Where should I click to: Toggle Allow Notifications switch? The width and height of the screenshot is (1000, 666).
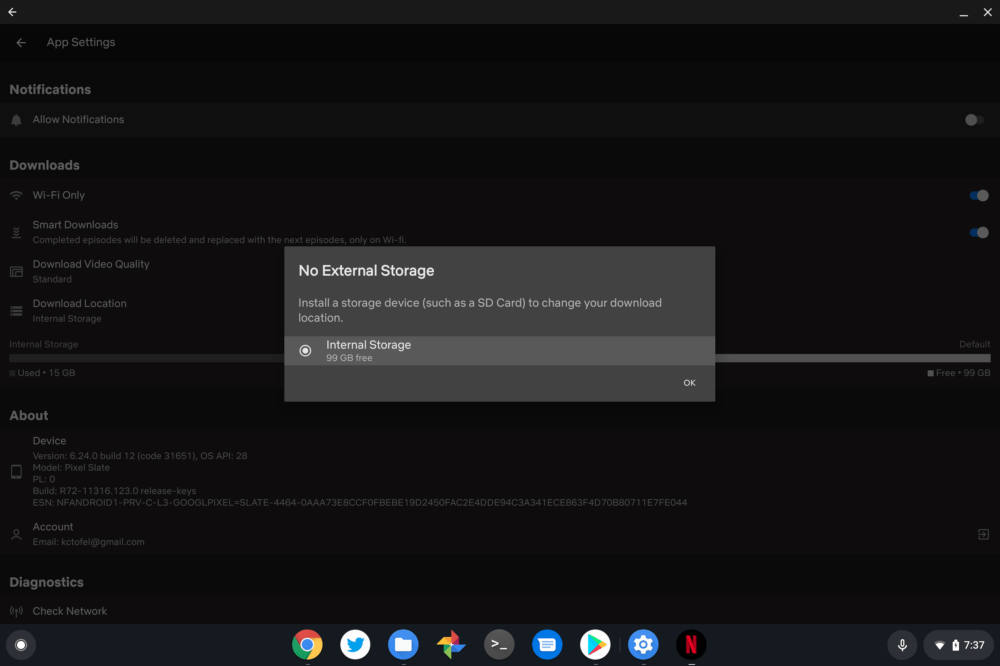point(974,120)
